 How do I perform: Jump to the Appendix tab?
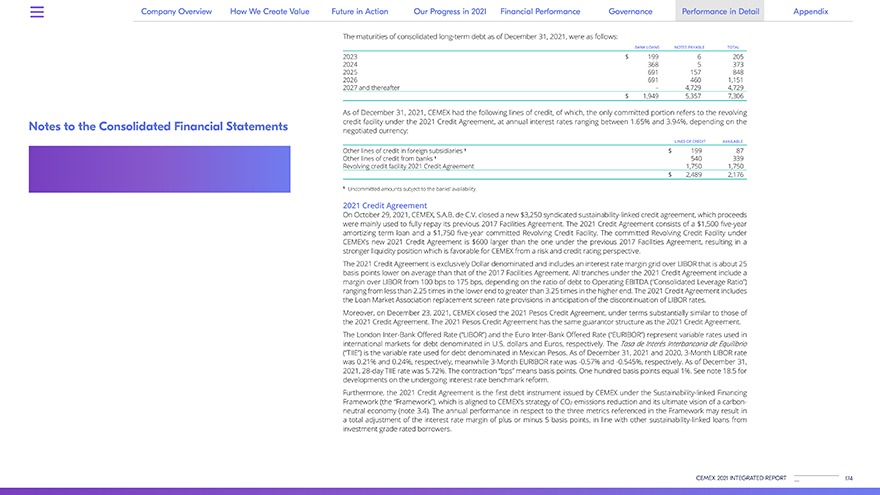coord(810,12)
